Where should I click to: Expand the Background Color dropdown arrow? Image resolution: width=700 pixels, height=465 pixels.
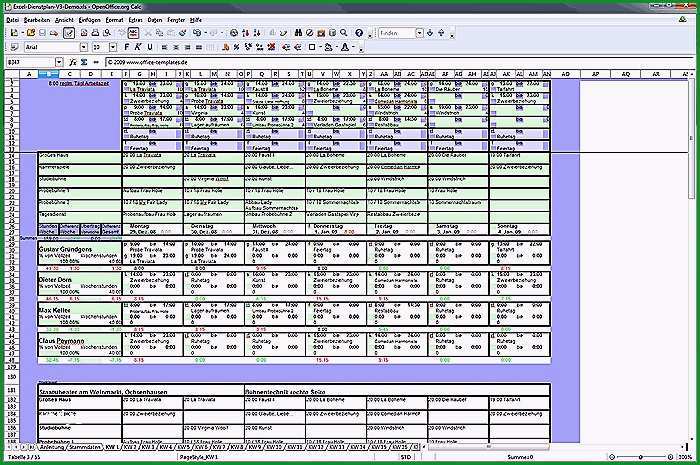click(x=336, y=47)
